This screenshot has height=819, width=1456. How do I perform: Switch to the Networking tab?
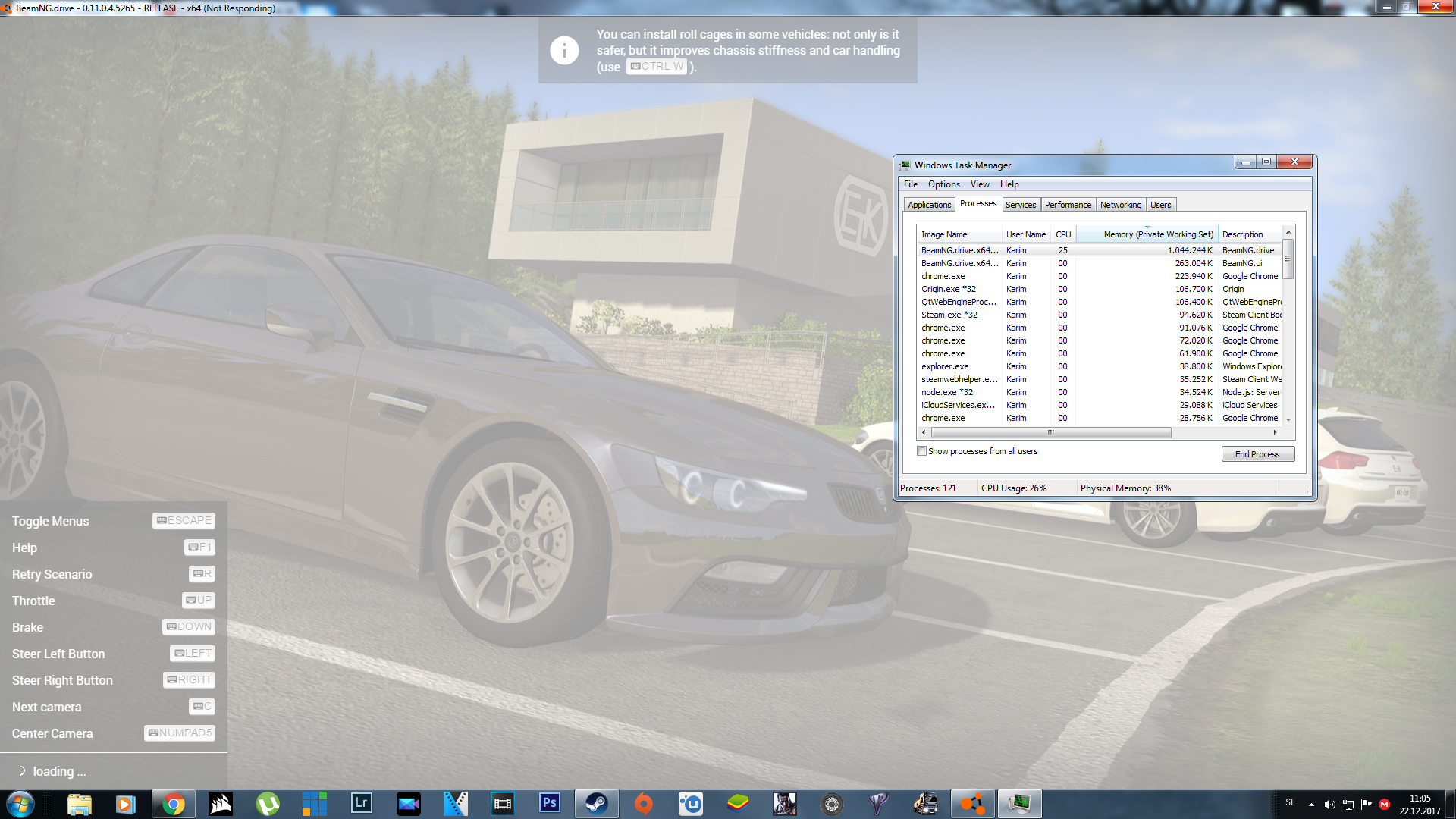[1121, 205]
